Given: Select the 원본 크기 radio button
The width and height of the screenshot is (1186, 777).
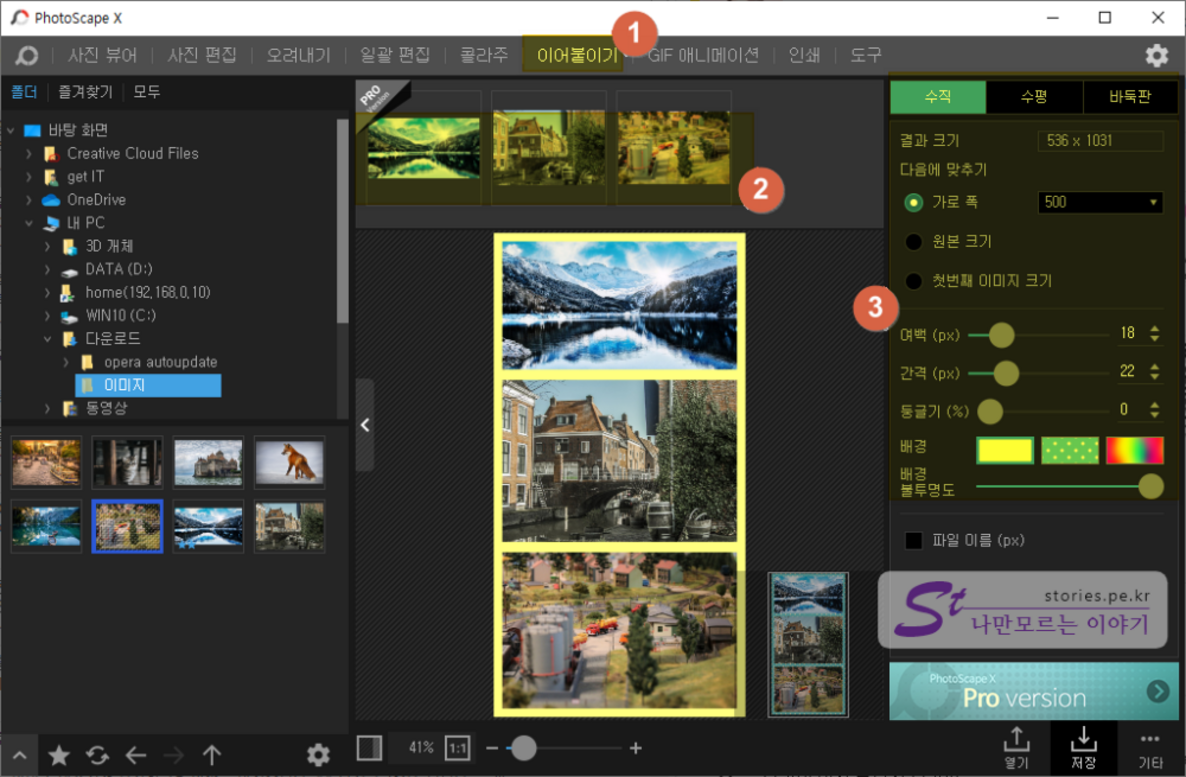Looking at the screenshot, I should point(913,242).
